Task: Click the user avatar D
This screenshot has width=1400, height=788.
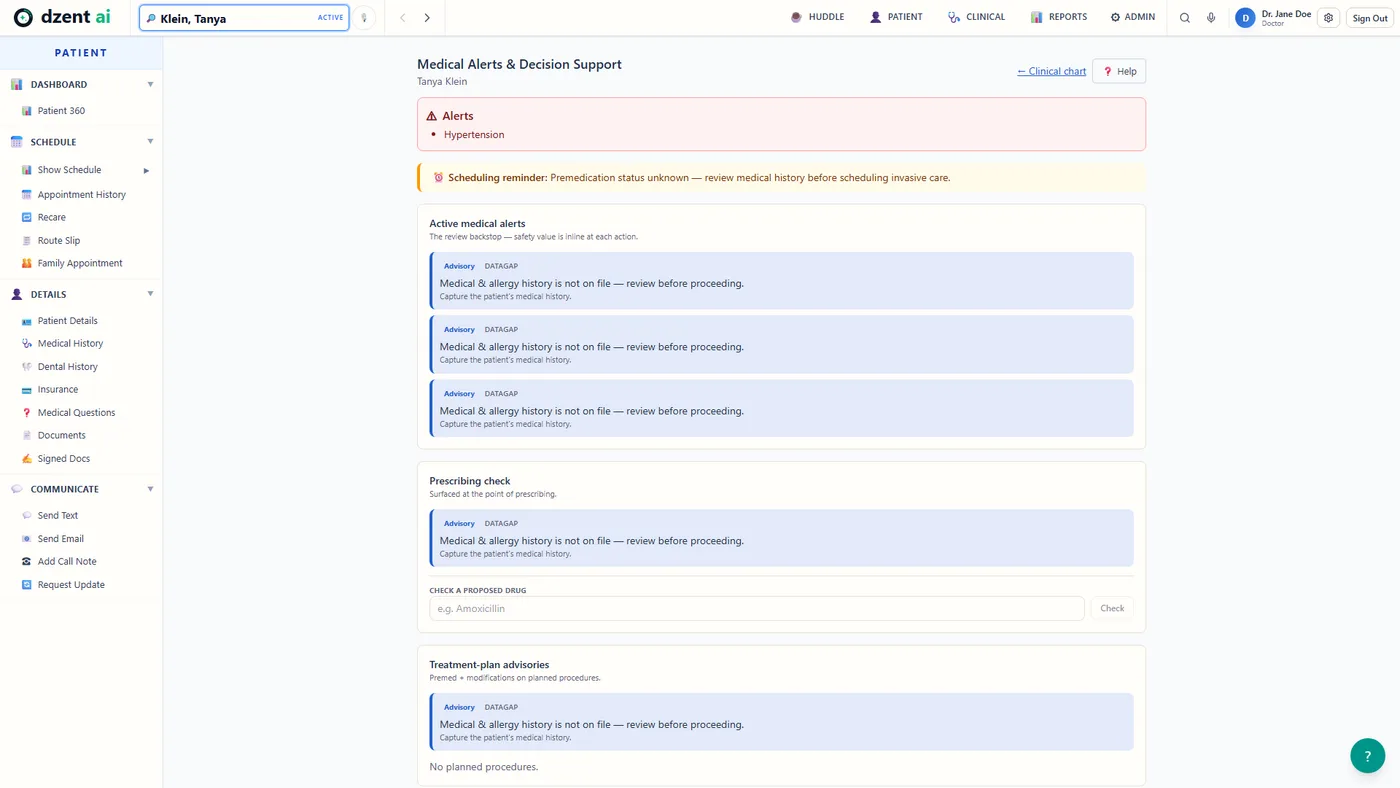Action: click(1245, 18)
